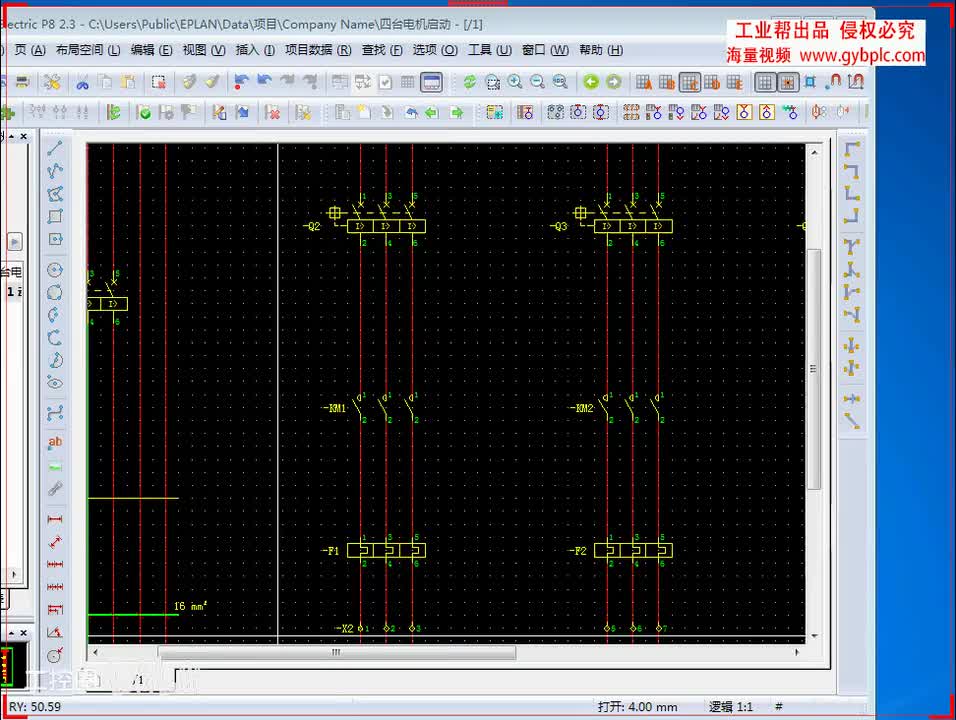The height and width of the screenshot is (720, 956).
Task: Select the Ellipse drawing tool
Action: [x=55, y=383]
